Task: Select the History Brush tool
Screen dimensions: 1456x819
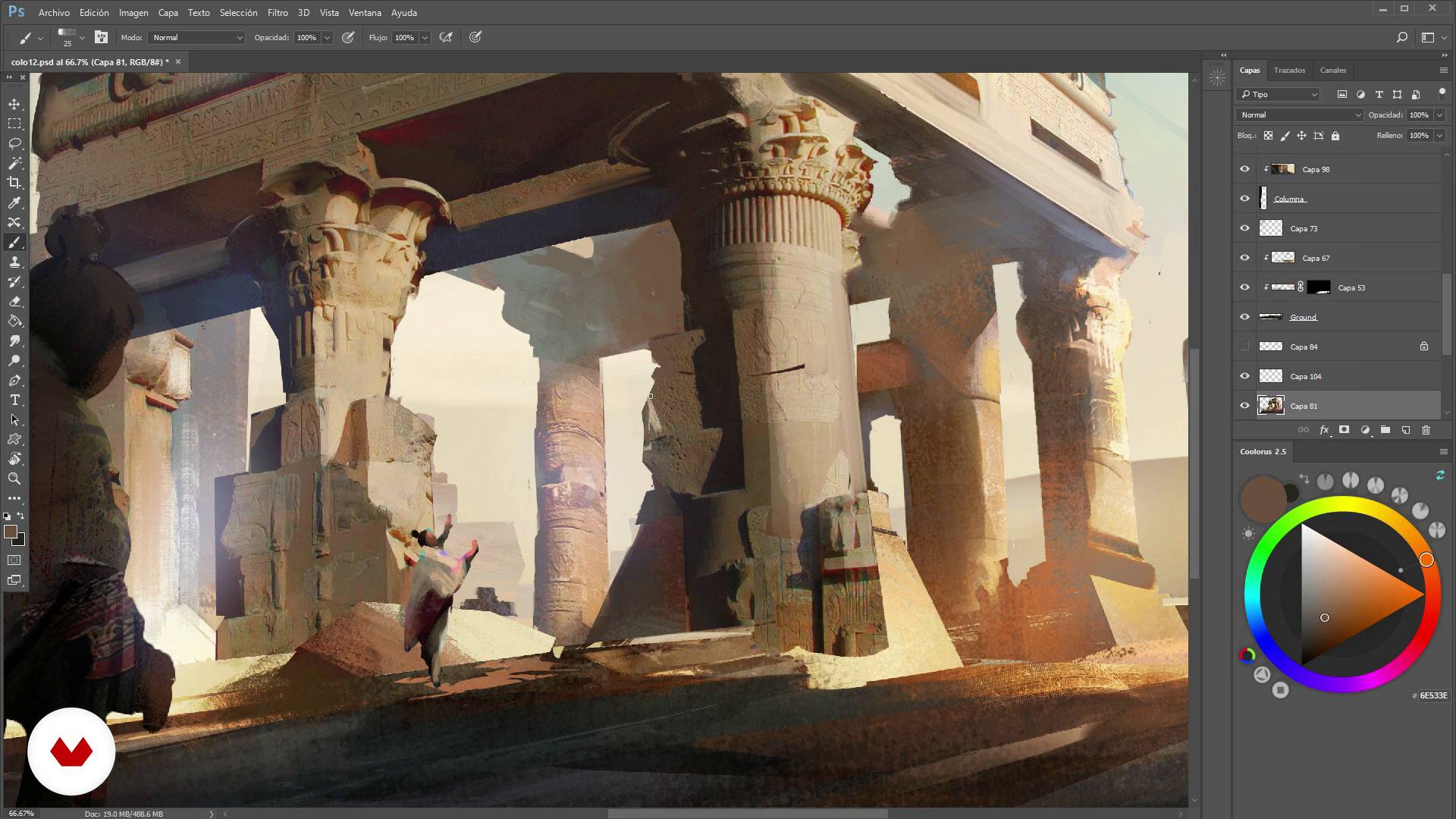Action: coord(14,281)
